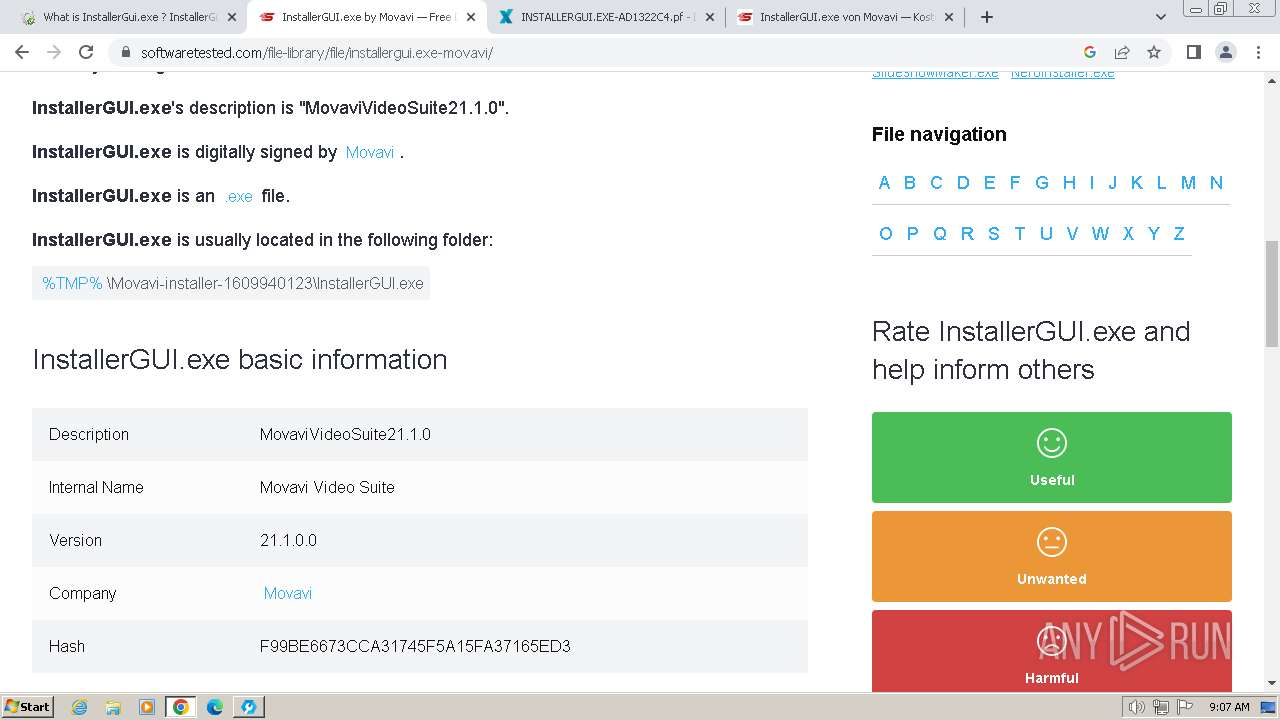The image size is (1280, 720).
Task: Go forward in browser history
Action: pos(54,52)
